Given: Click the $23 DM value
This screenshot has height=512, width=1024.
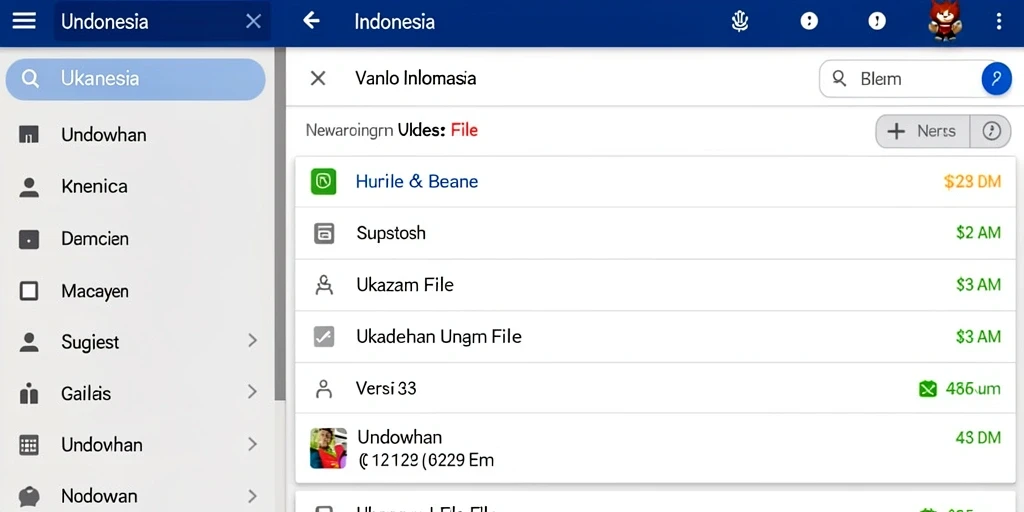Looking at the screenshot, I should pyautogui.click(x=972, y=182).
